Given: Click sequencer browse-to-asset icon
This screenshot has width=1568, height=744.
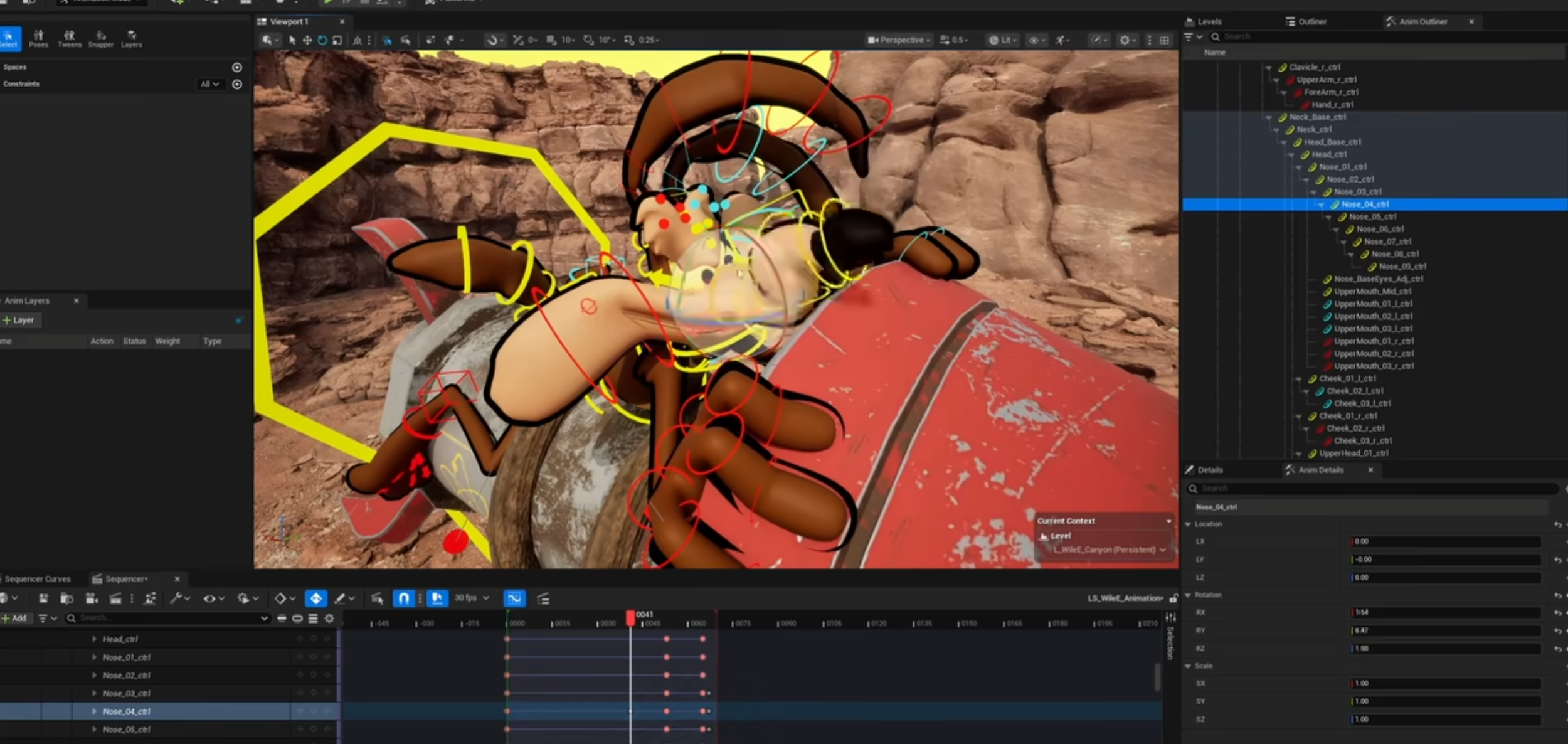Looking at the screenshot, I should 66,598.
